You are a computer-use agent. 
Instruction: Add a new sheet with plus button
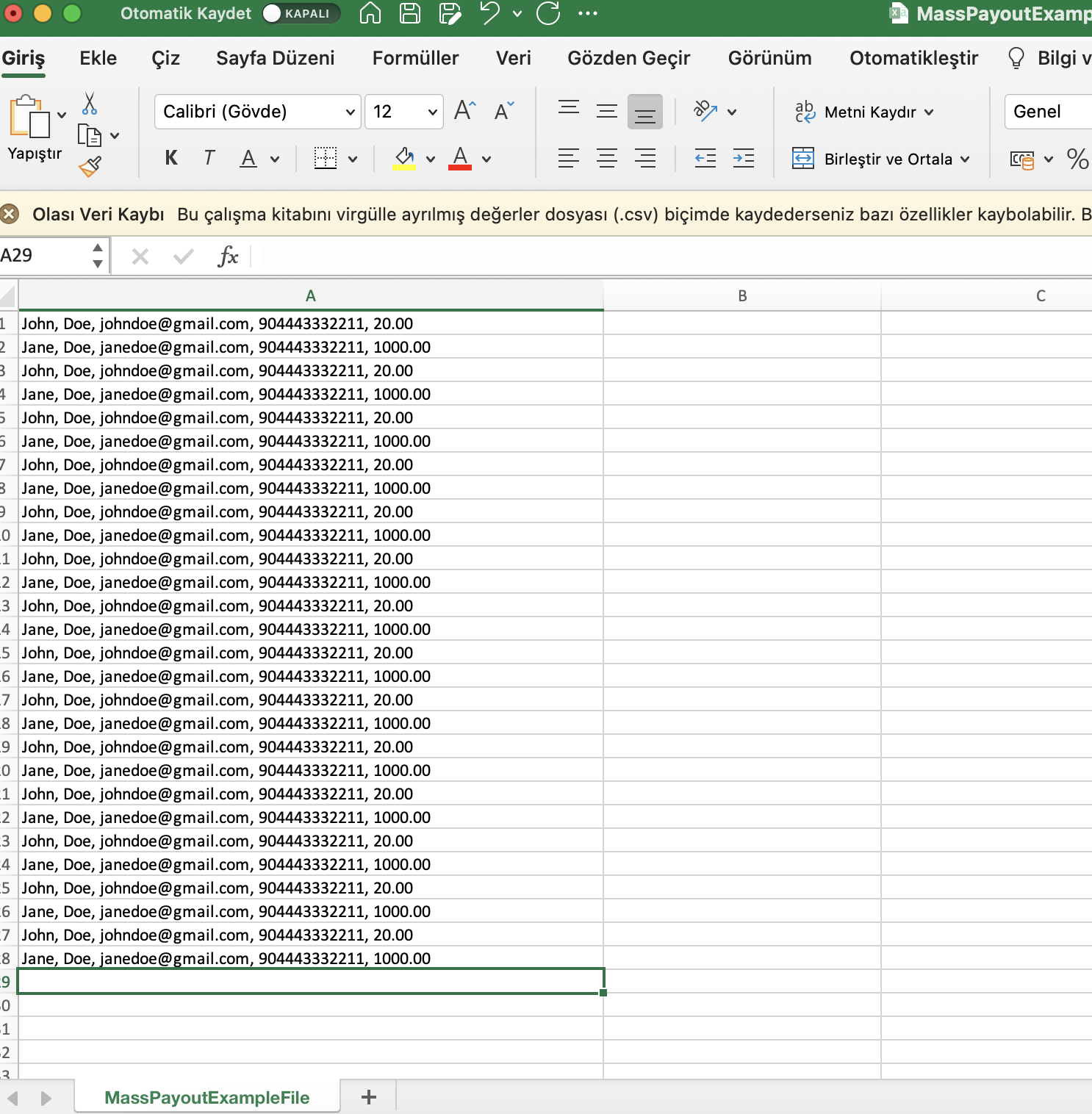point(369,1097)
